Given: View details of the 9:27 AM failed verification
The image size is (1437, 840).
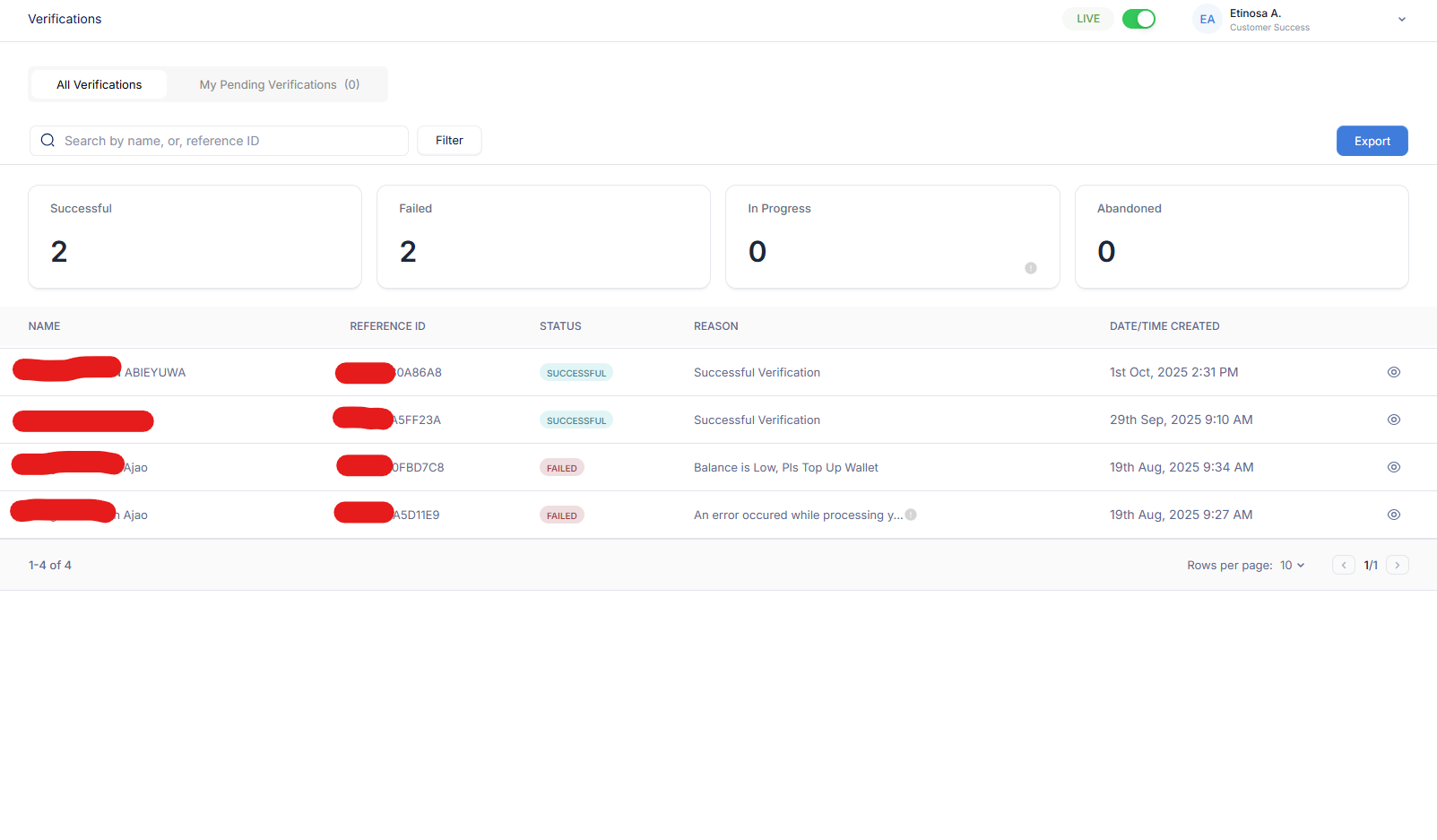Looking at the screenshot, I should (x=1393, y=514).
